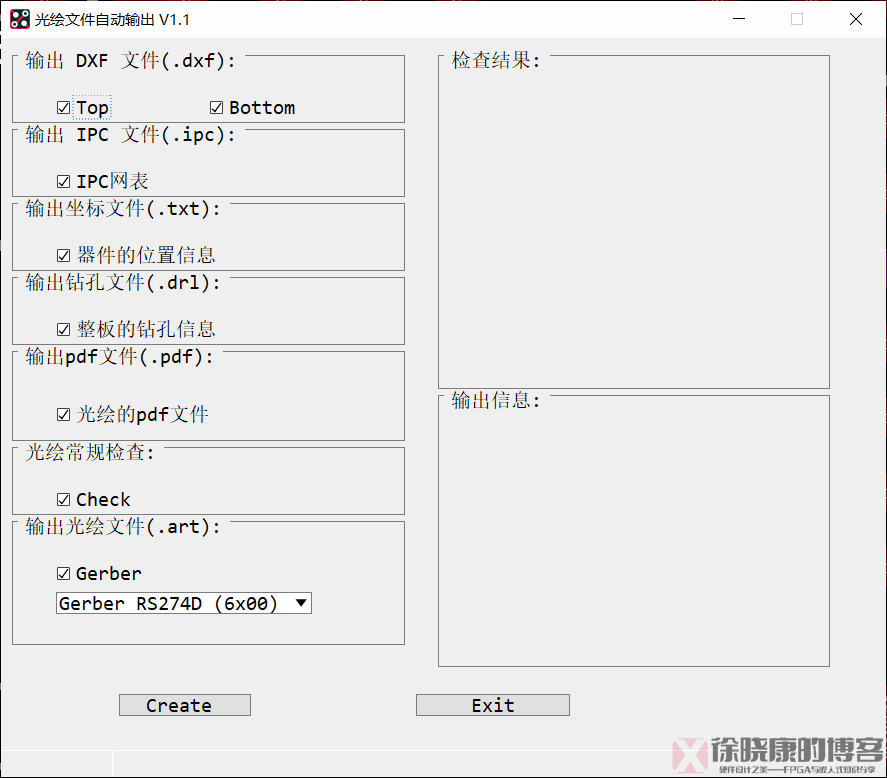This screenshot has height=778, width=887.
Task: Enable the Top DXF output checkbox
Action: point(64,108)
